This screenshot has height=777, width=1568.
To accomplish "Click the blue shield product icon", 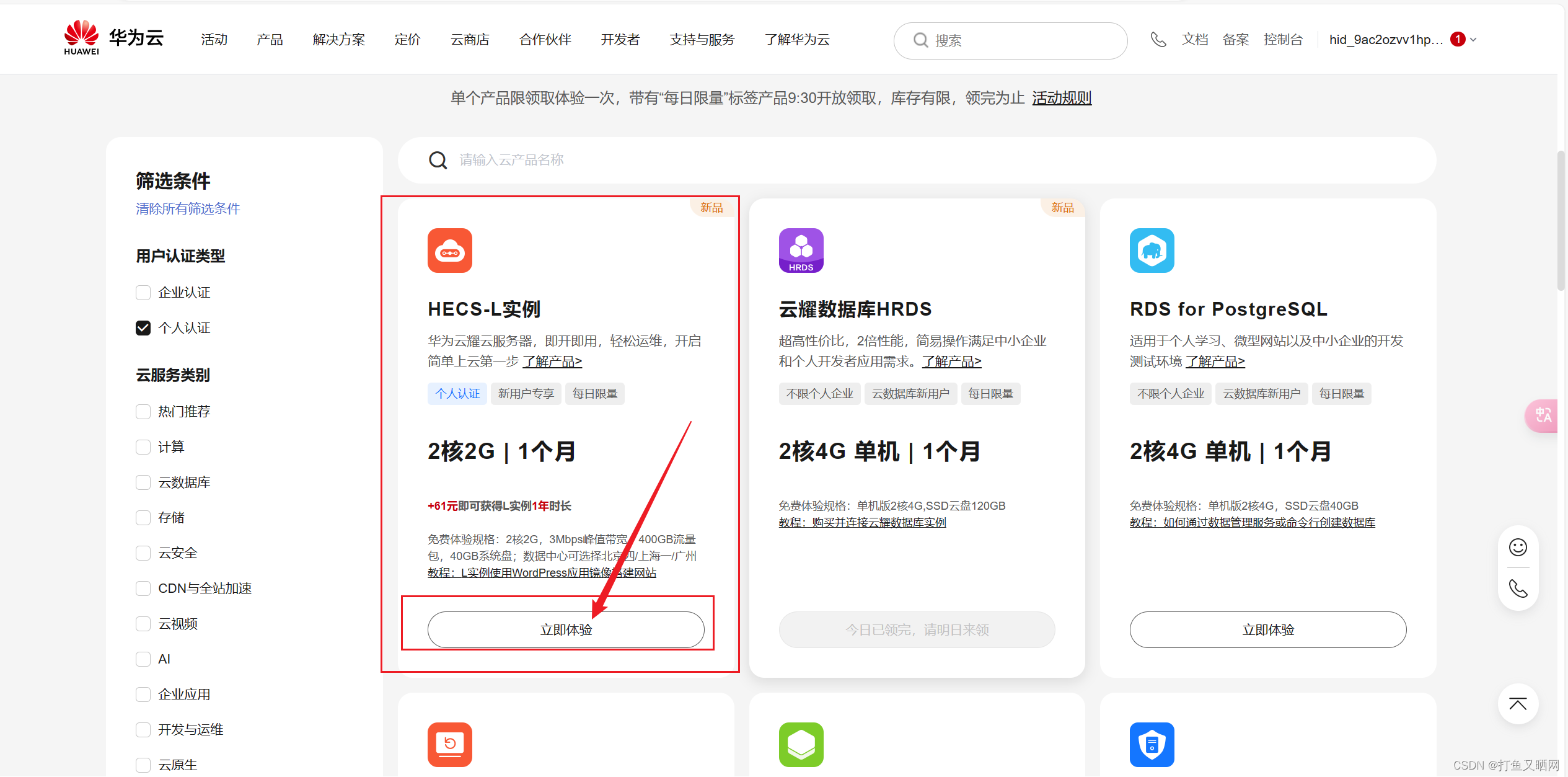I will click(1152, 744).
